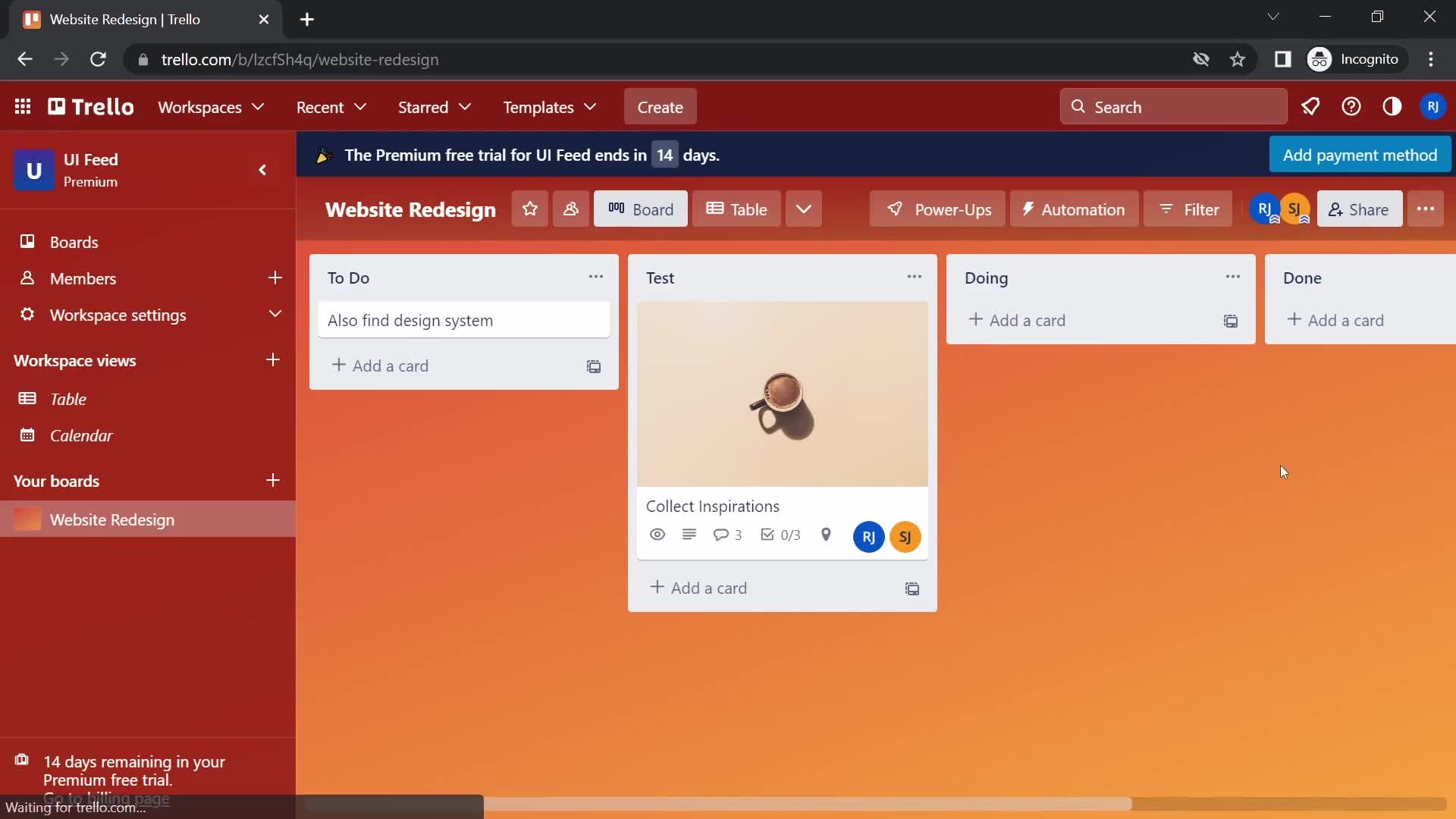This screenshot has height=819, width=1456.
Task: Click the three-dot menu on To Do list
Action: pos(596,277)
